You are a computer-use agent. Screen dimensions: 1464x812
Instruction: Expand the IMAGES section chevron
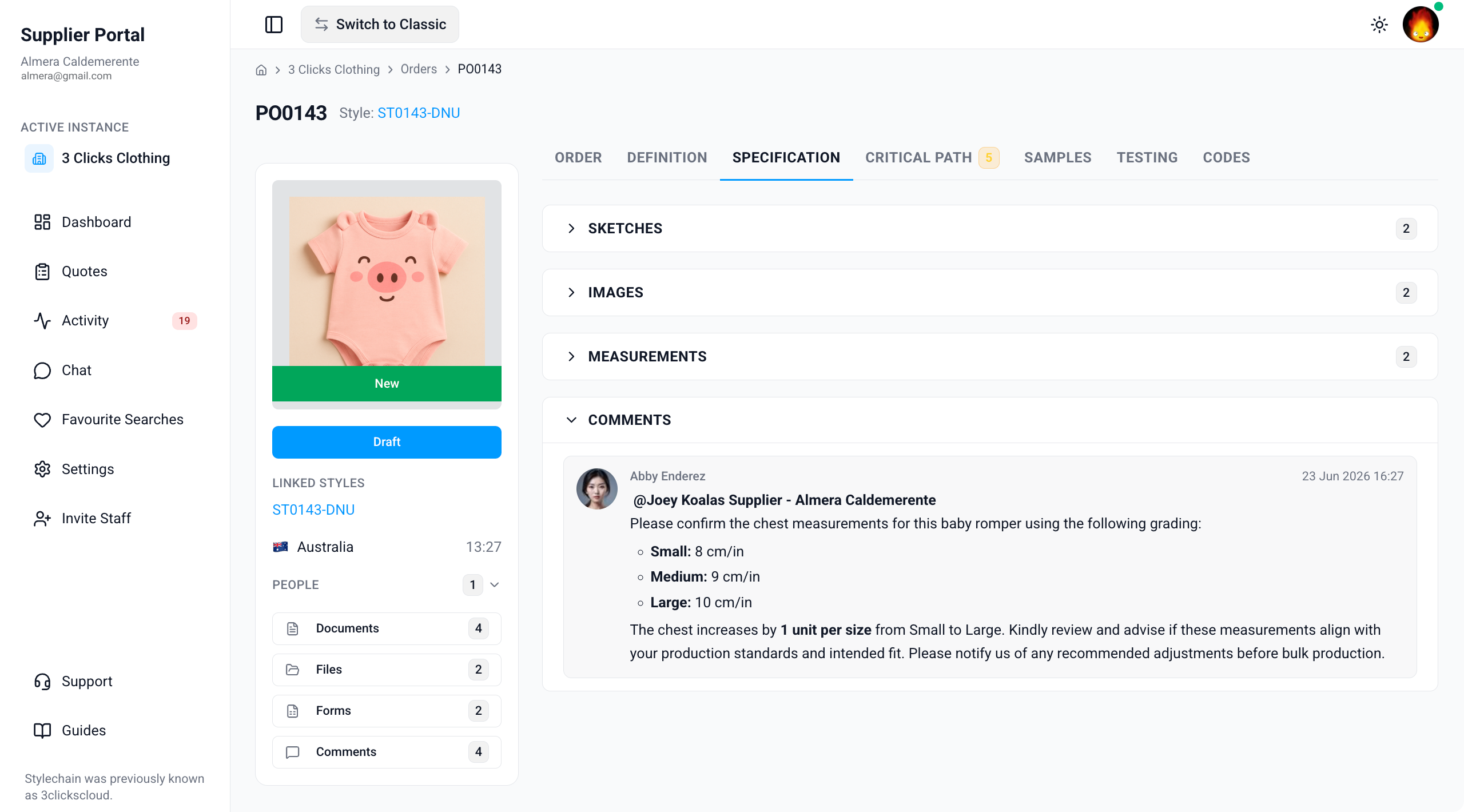click(x=571, y=293)
